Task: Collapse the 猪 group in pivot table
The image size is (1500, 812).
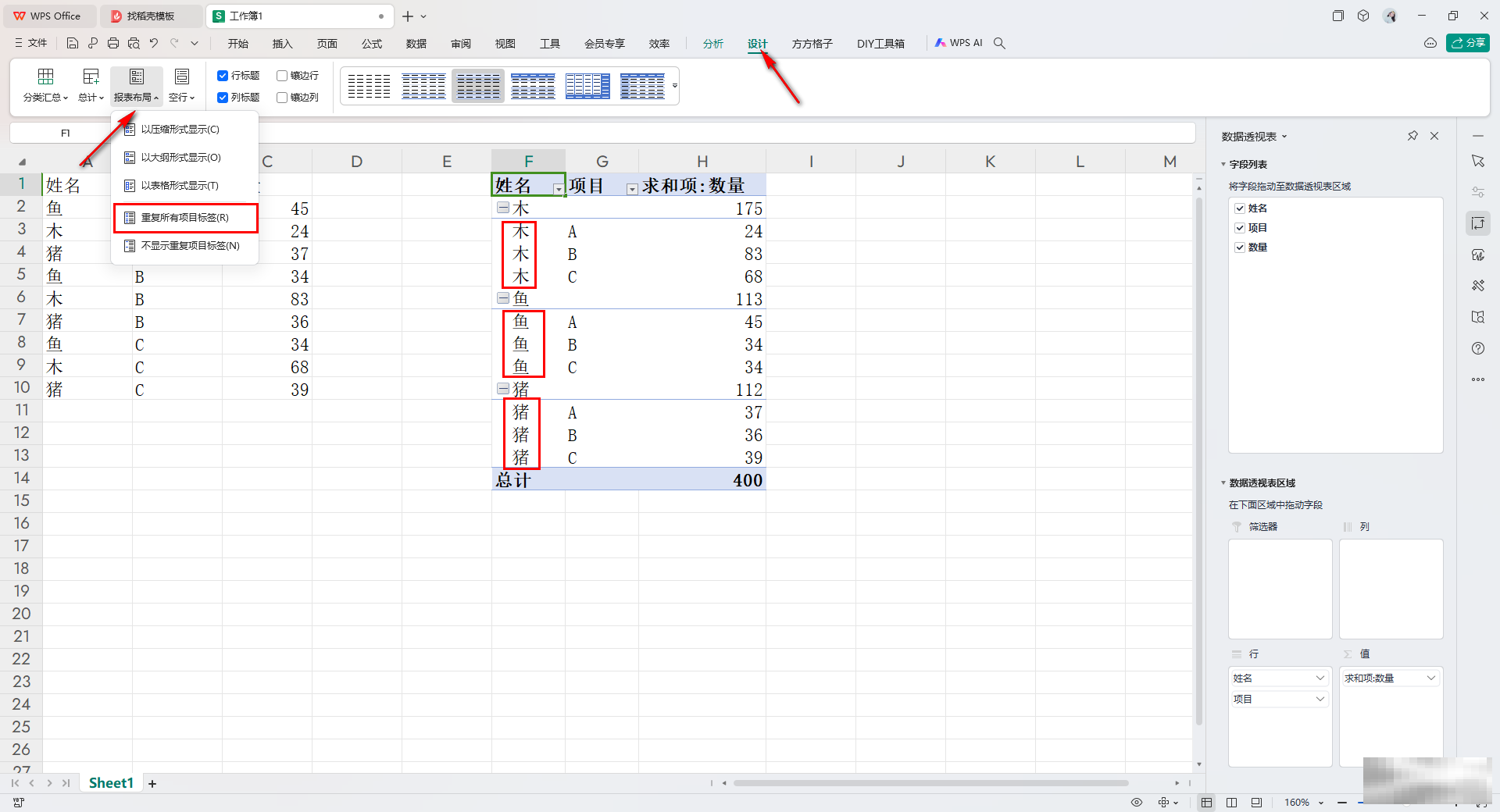Action: click(x=503, y=389)
